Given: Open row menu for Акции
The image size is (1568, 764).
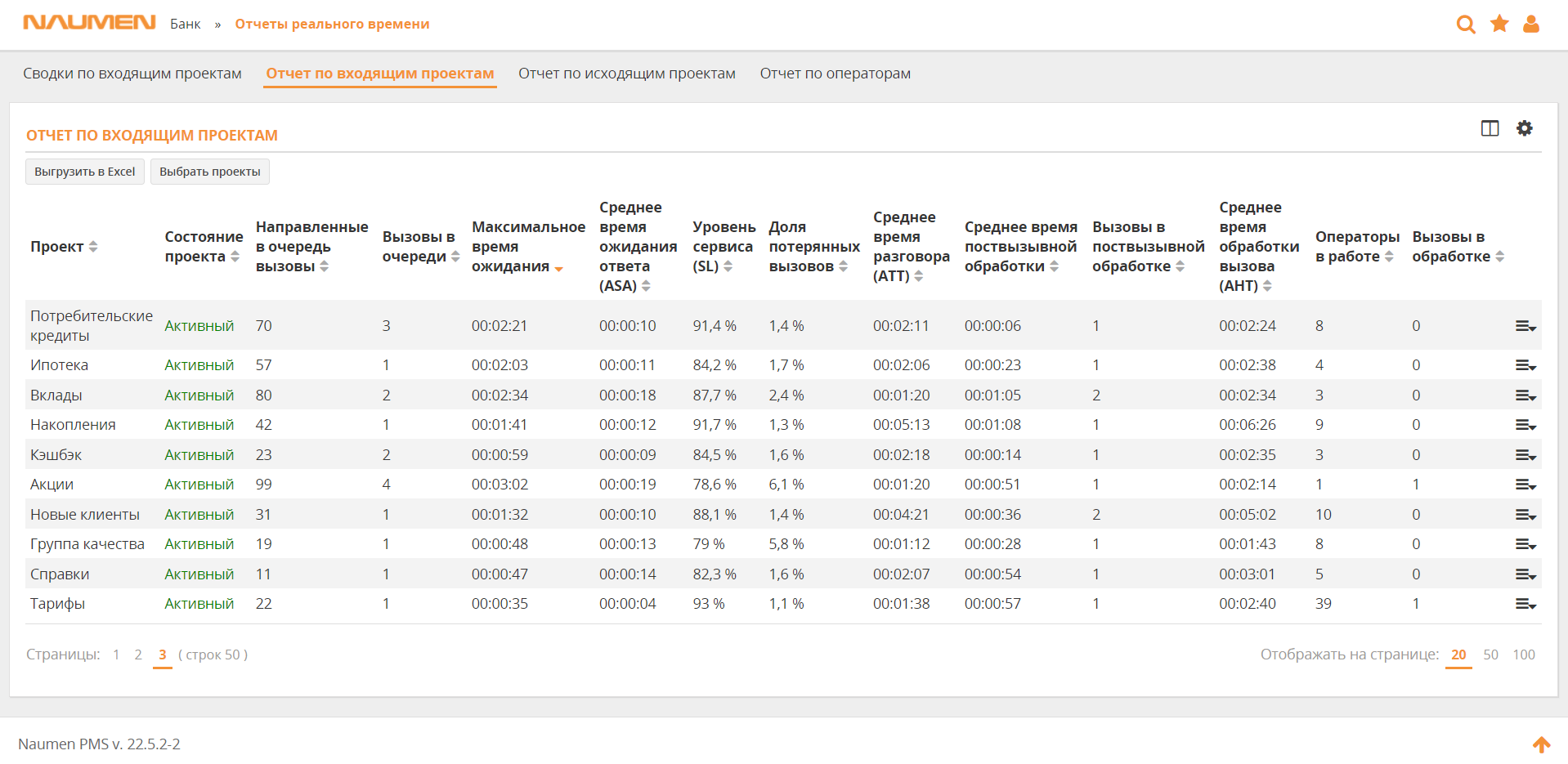Looking at the screenshot, I should pos(1525,485).
